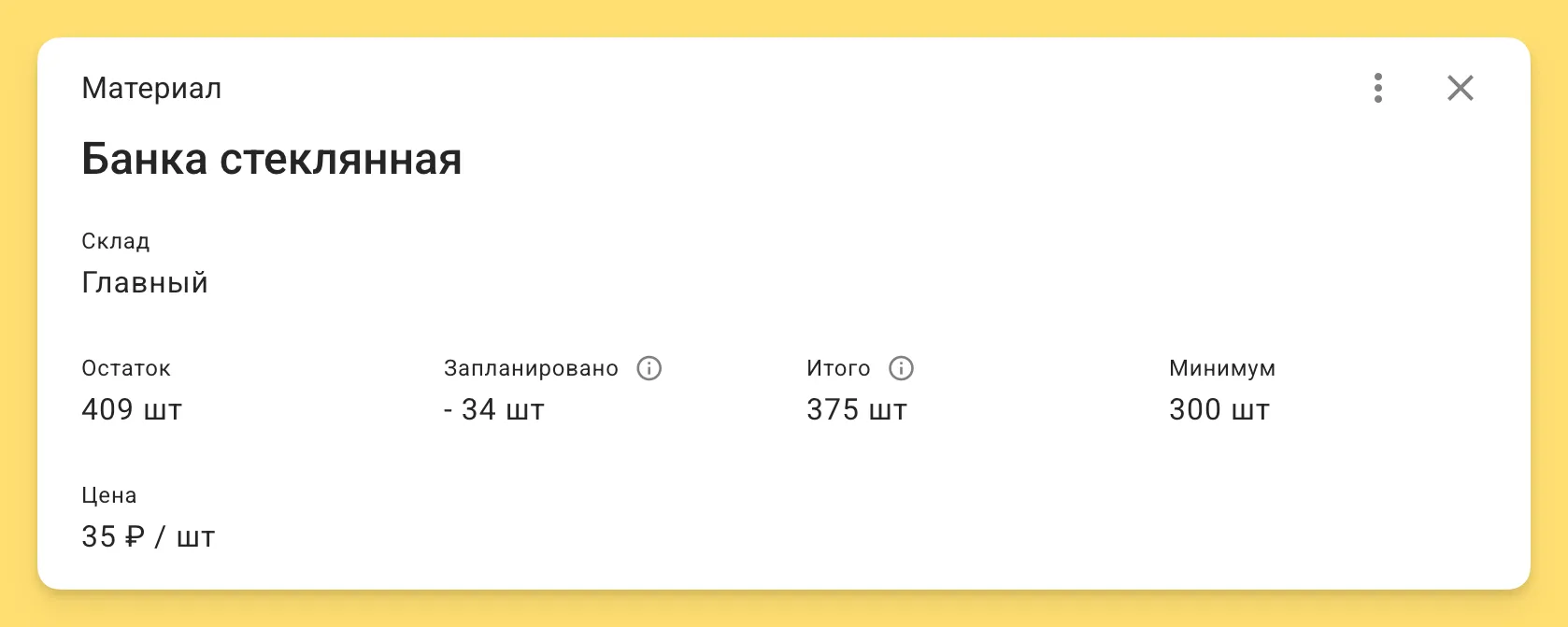Click the warehouse selector showing Главный
1568x627 pixels.
[x=144, y=282]
